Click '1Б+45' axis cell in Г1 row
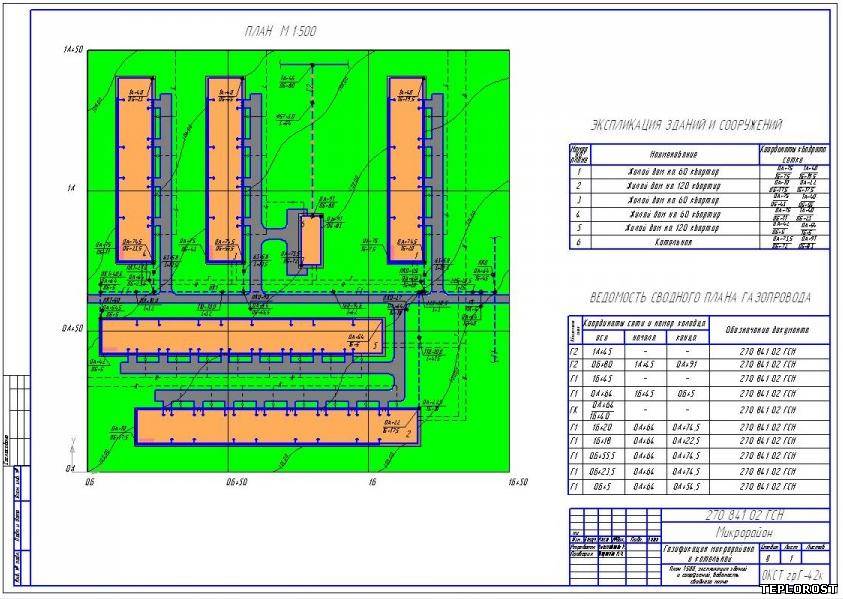Screen dimensions: 843x599 (602, 379)
